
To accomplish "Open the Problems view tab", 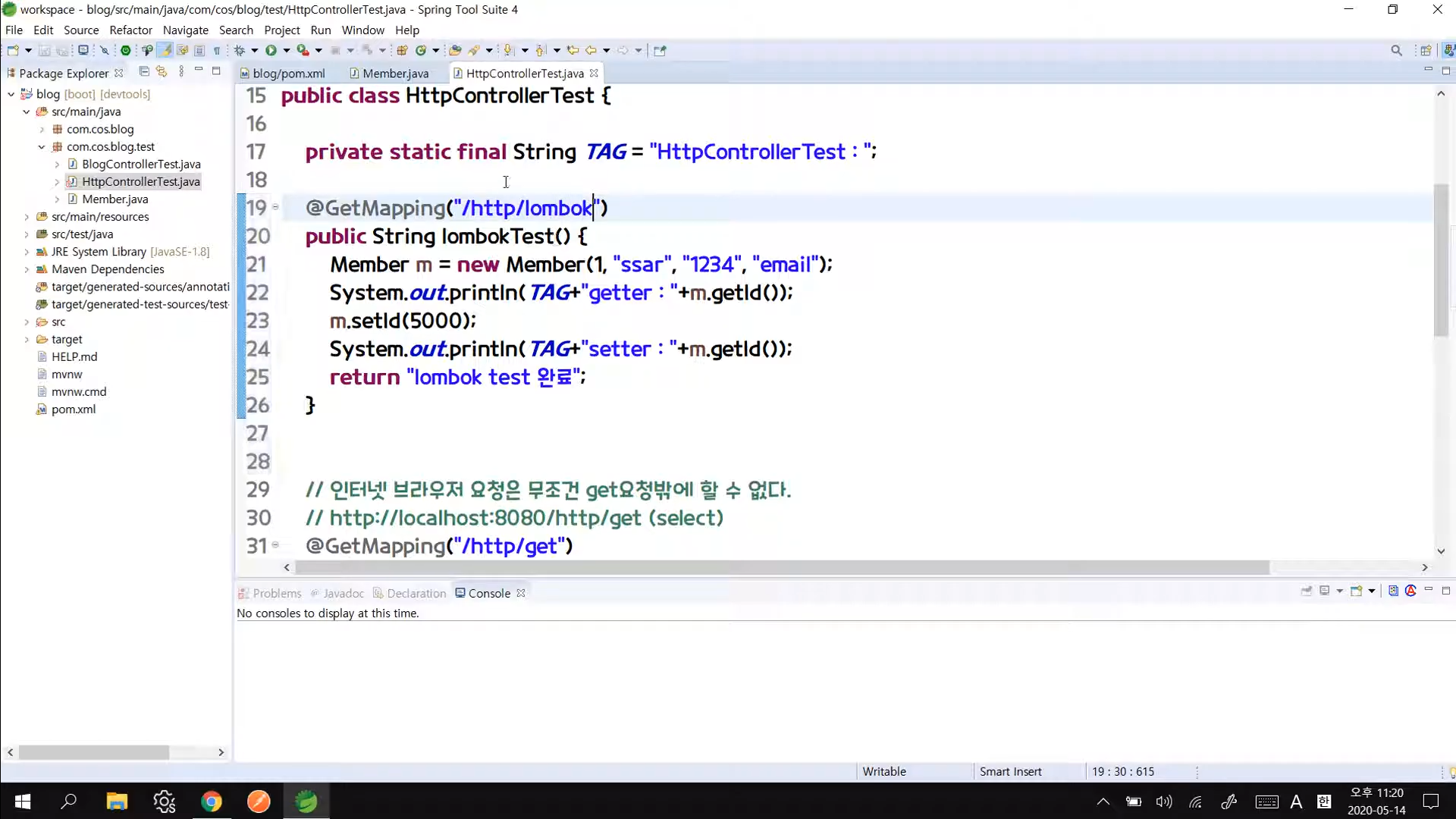I will click(x=276, y=593).
